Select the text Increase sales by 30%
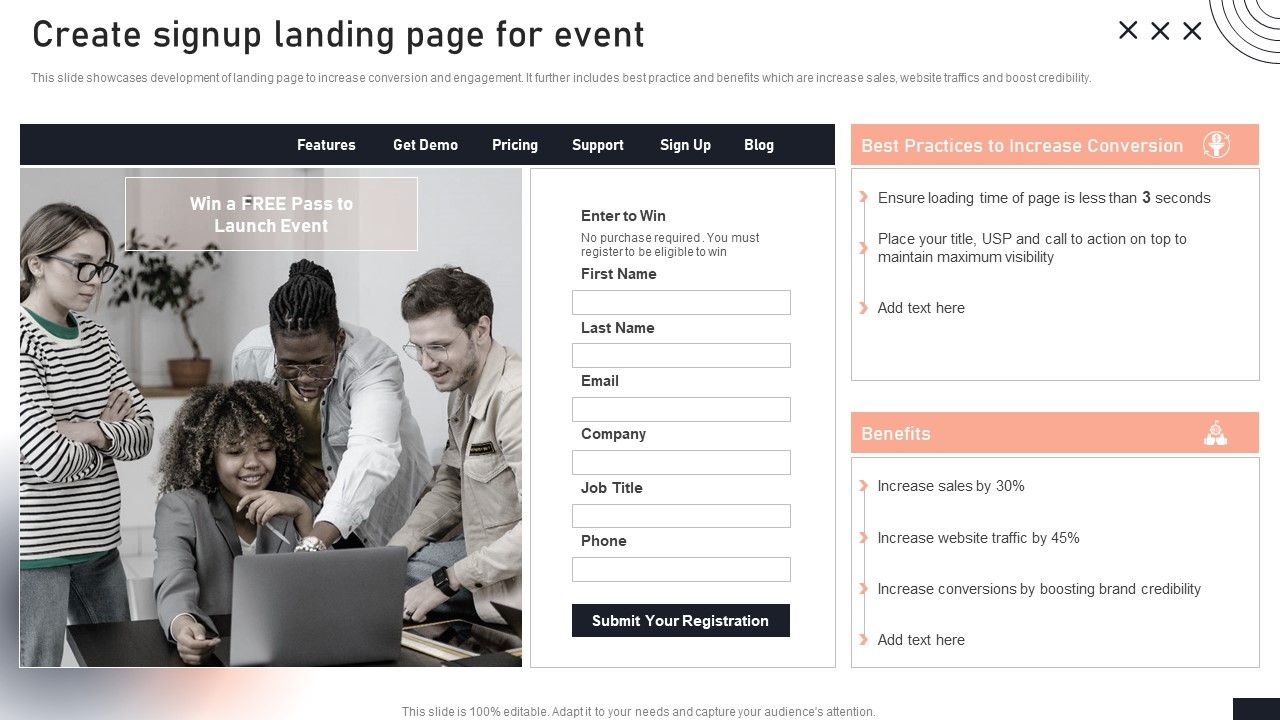 click(951, 486)
